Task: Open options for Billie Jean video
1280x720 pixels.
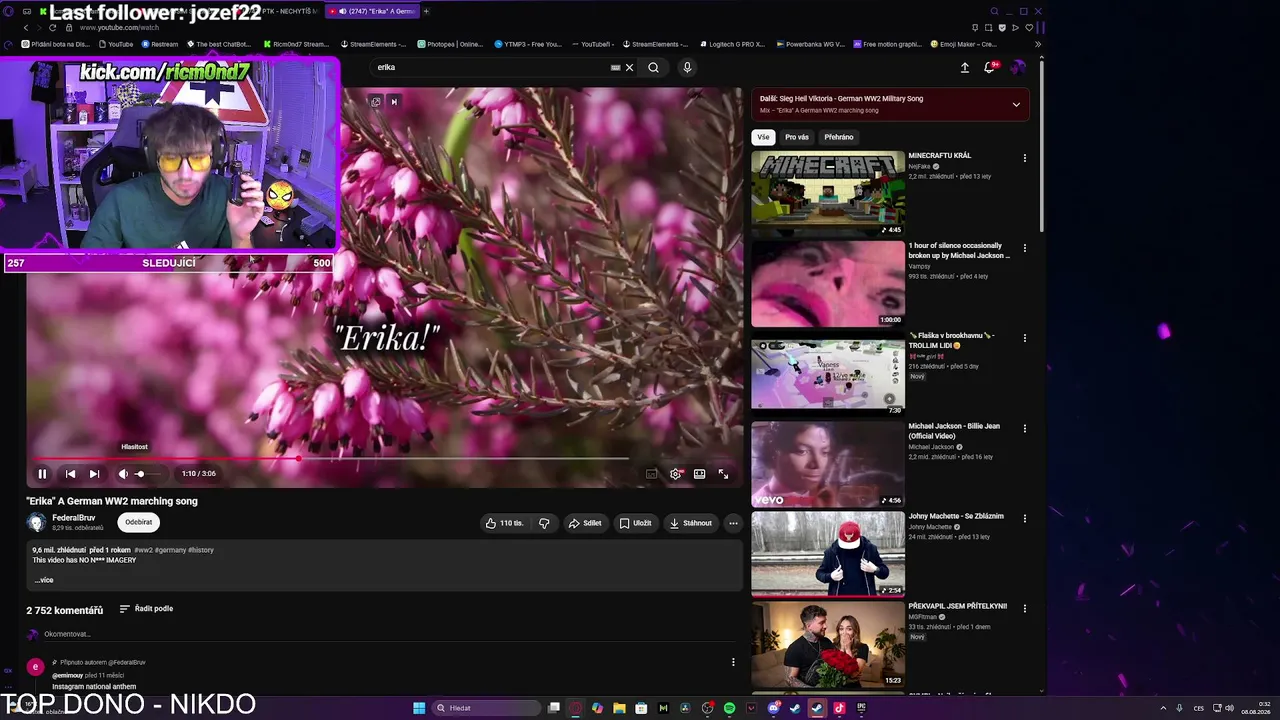Action: coord(1025,428)
